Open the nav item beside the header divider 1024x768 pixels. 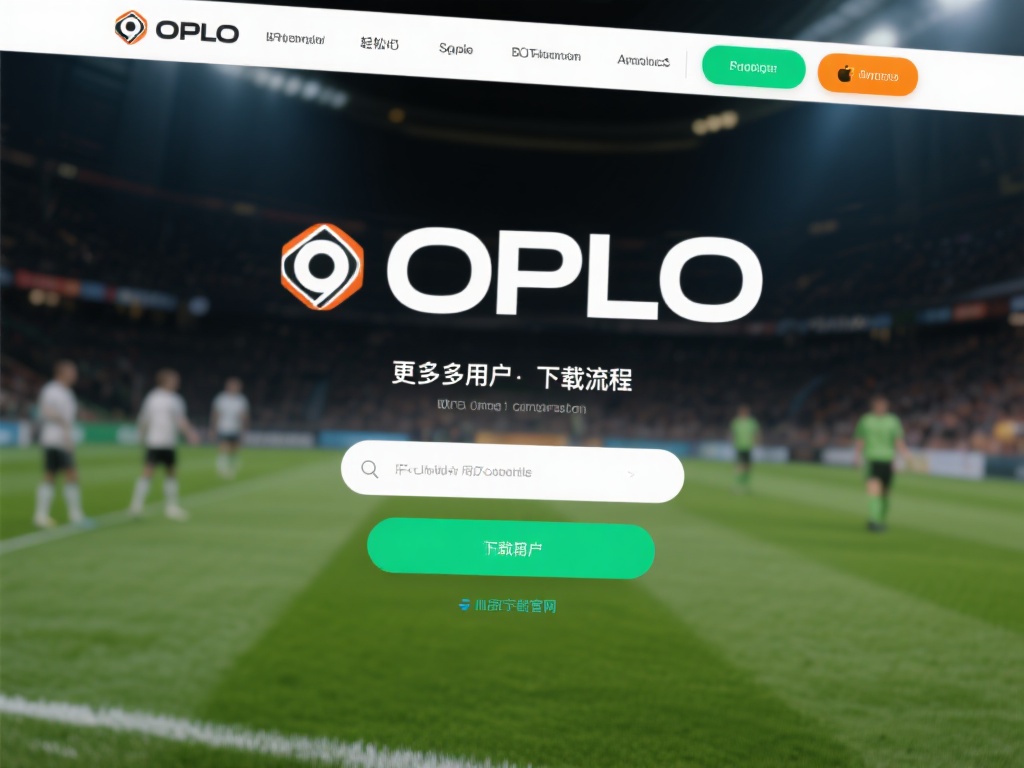(643, 61)
